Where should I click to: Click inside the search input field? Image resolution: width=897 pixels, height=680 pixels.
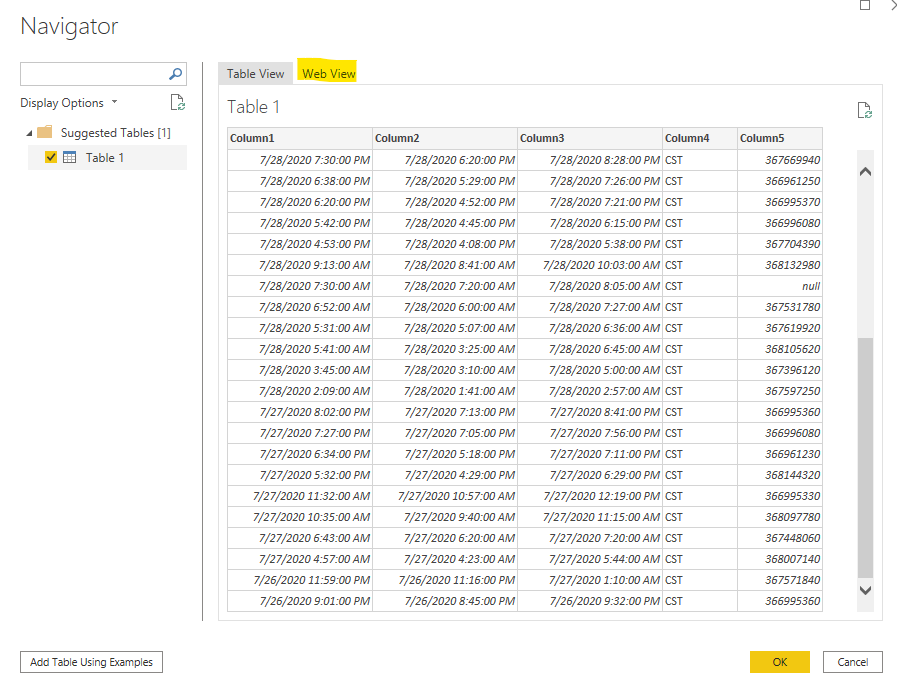pyautogui.click(x=90, y=74)
